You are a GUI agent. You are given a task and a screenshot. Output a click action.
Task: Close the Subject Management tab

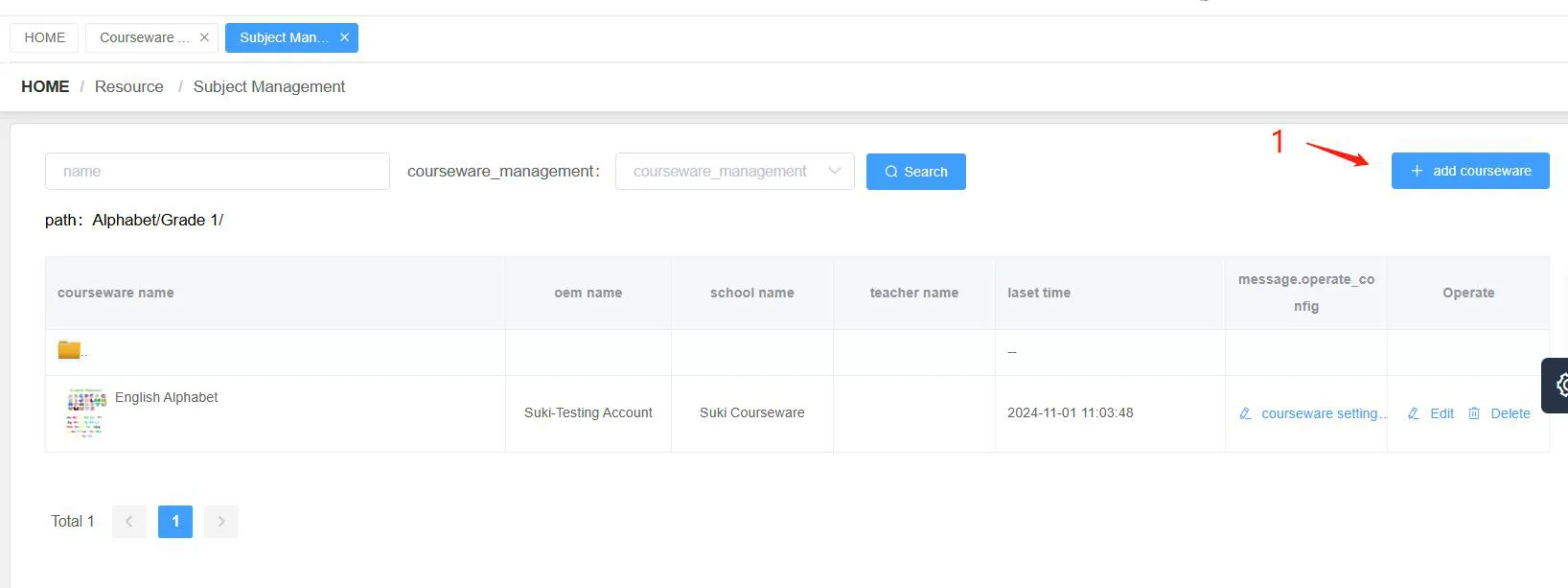[344, 37]
